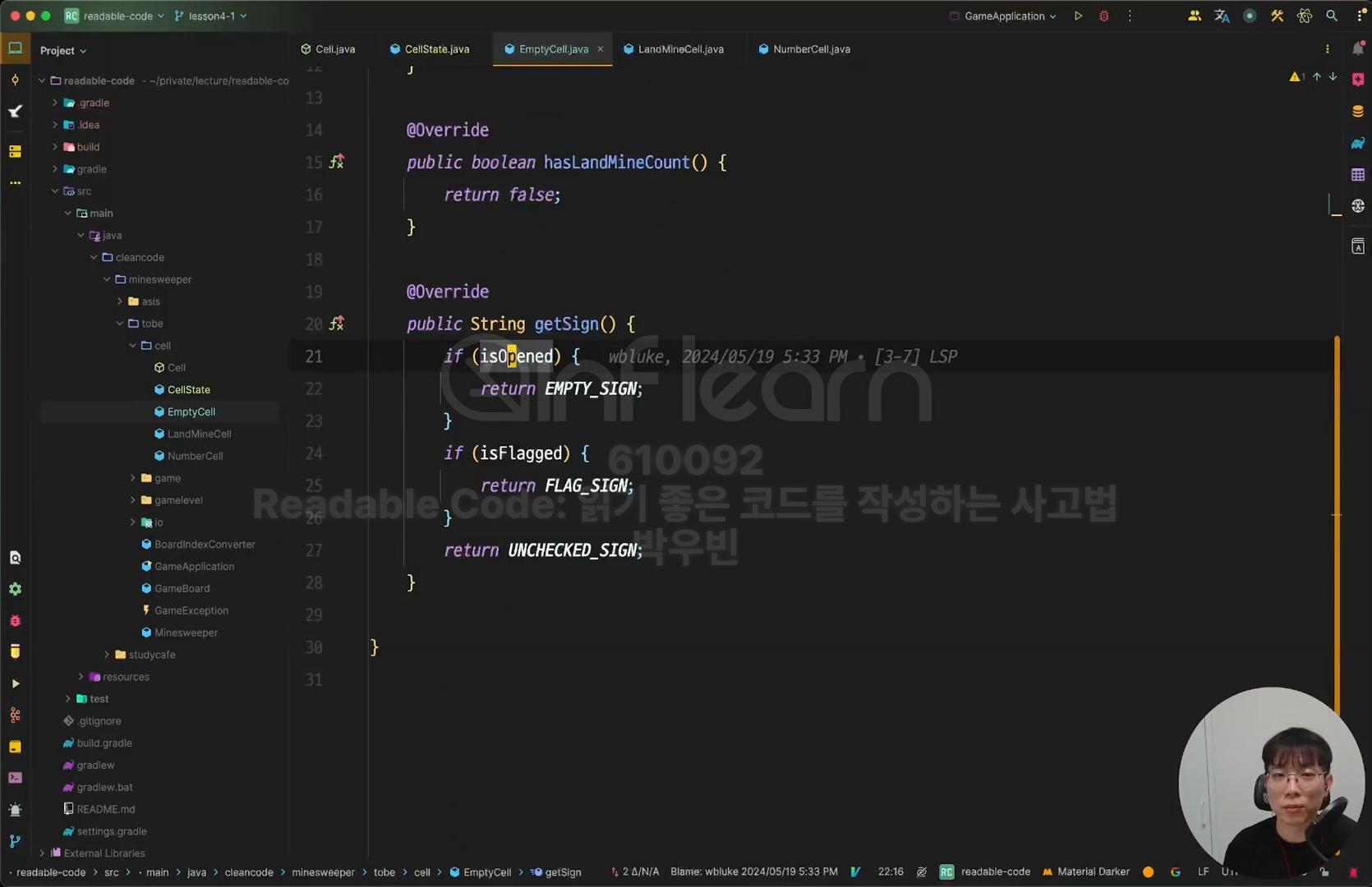Click the editor vertical scrollbar
This screenshot has height=887, width=1372.
(1337, 526)
